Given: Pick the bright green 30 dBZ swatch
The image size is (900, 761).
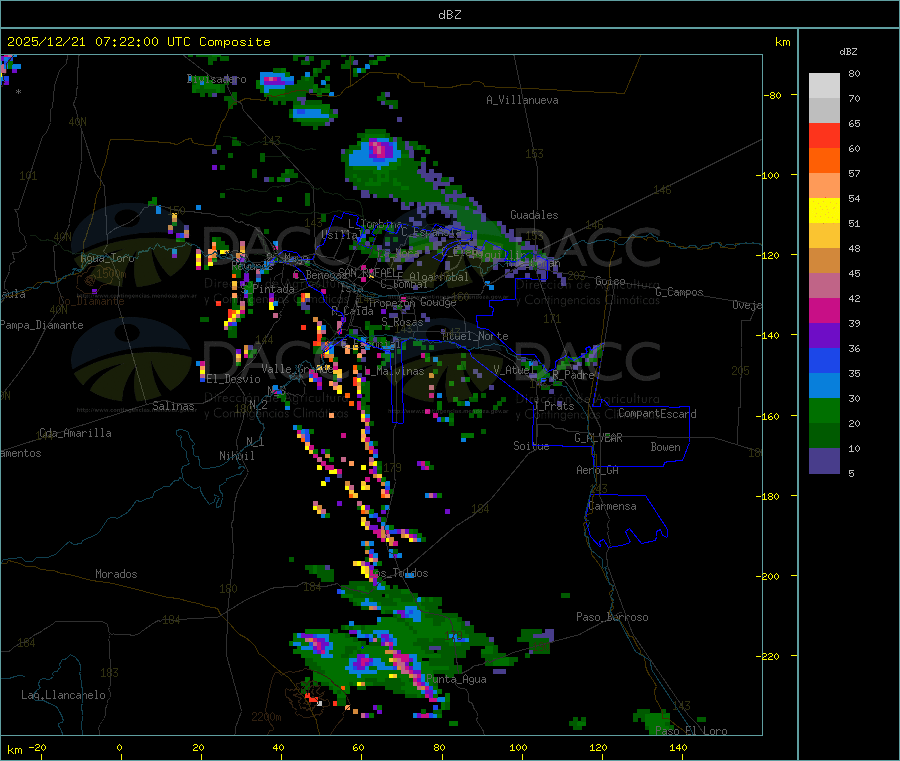Looking at the screenshot, I should (824, 410).
